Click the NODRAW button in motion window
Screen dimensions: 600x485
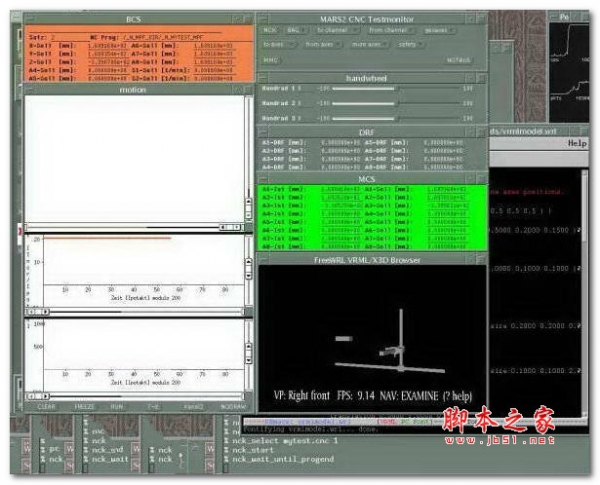coord(233,407)
